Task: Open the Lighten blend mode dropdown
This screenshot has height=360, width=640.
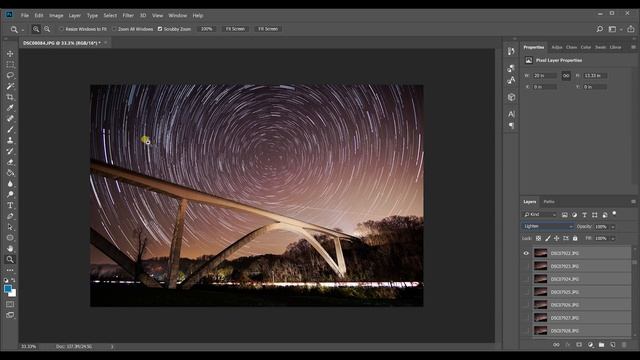Action: point(548,226)
